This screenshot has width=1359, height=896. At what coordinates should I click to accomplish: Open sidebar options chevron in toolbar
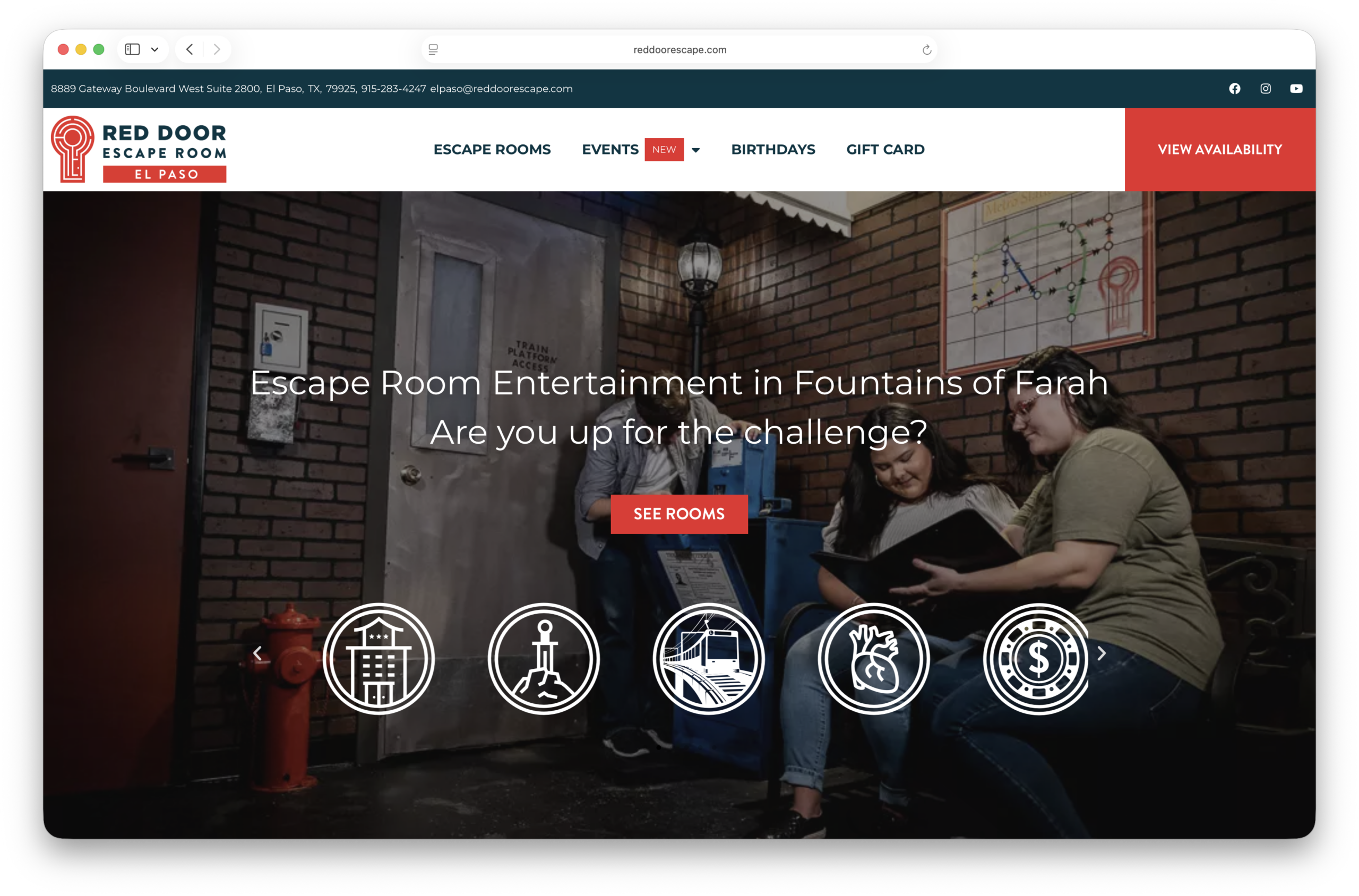click(x=154, y=50)
